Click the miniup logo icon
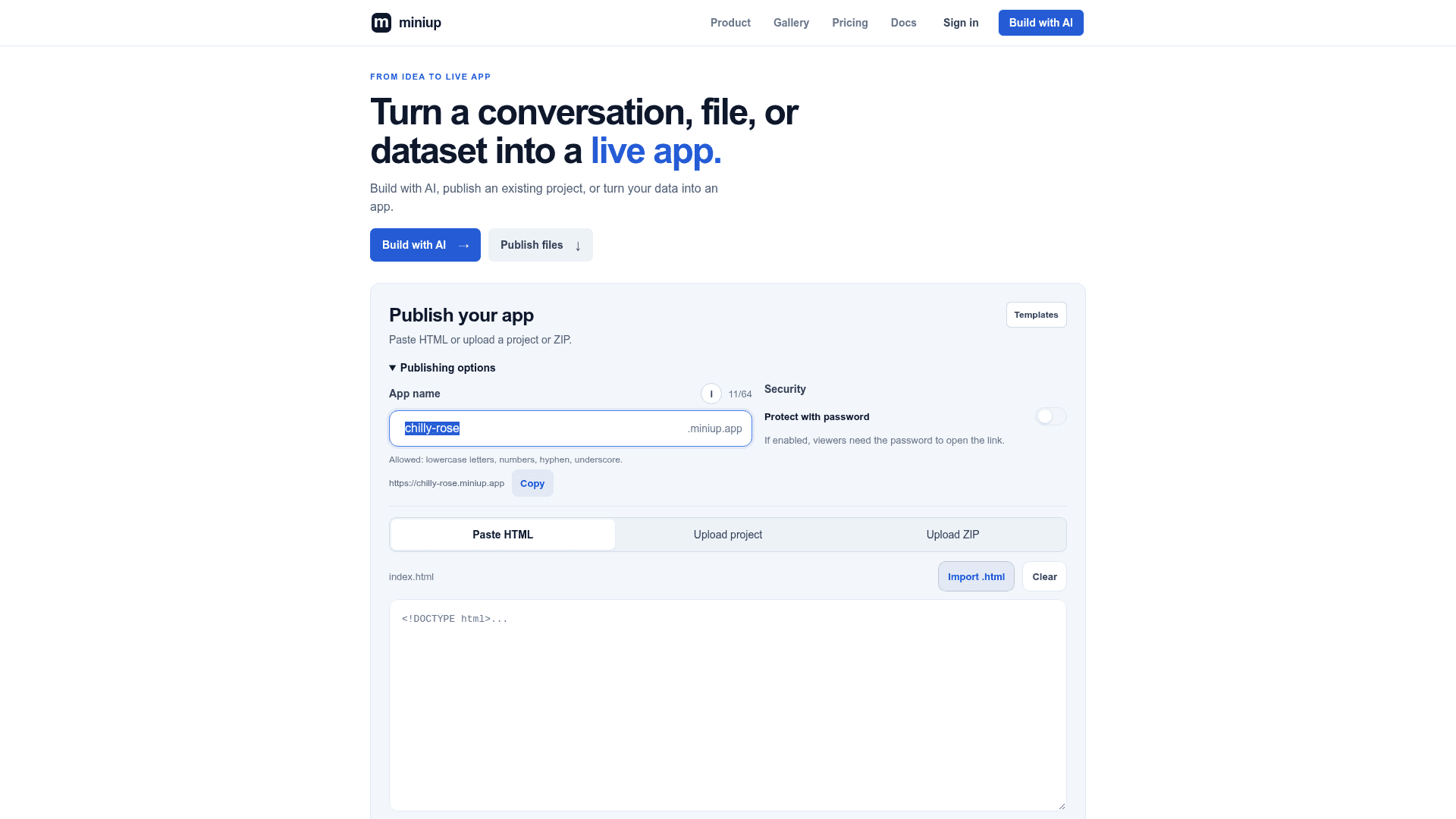The height and width of the screenshot is (819, 1456). pos(381,23)
